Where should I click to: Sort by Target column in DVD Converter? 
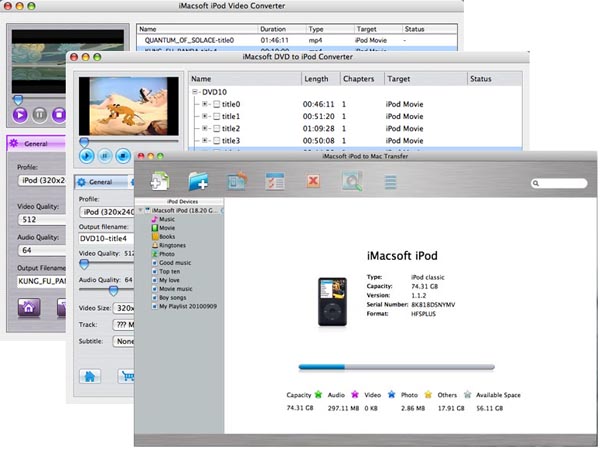426,78
